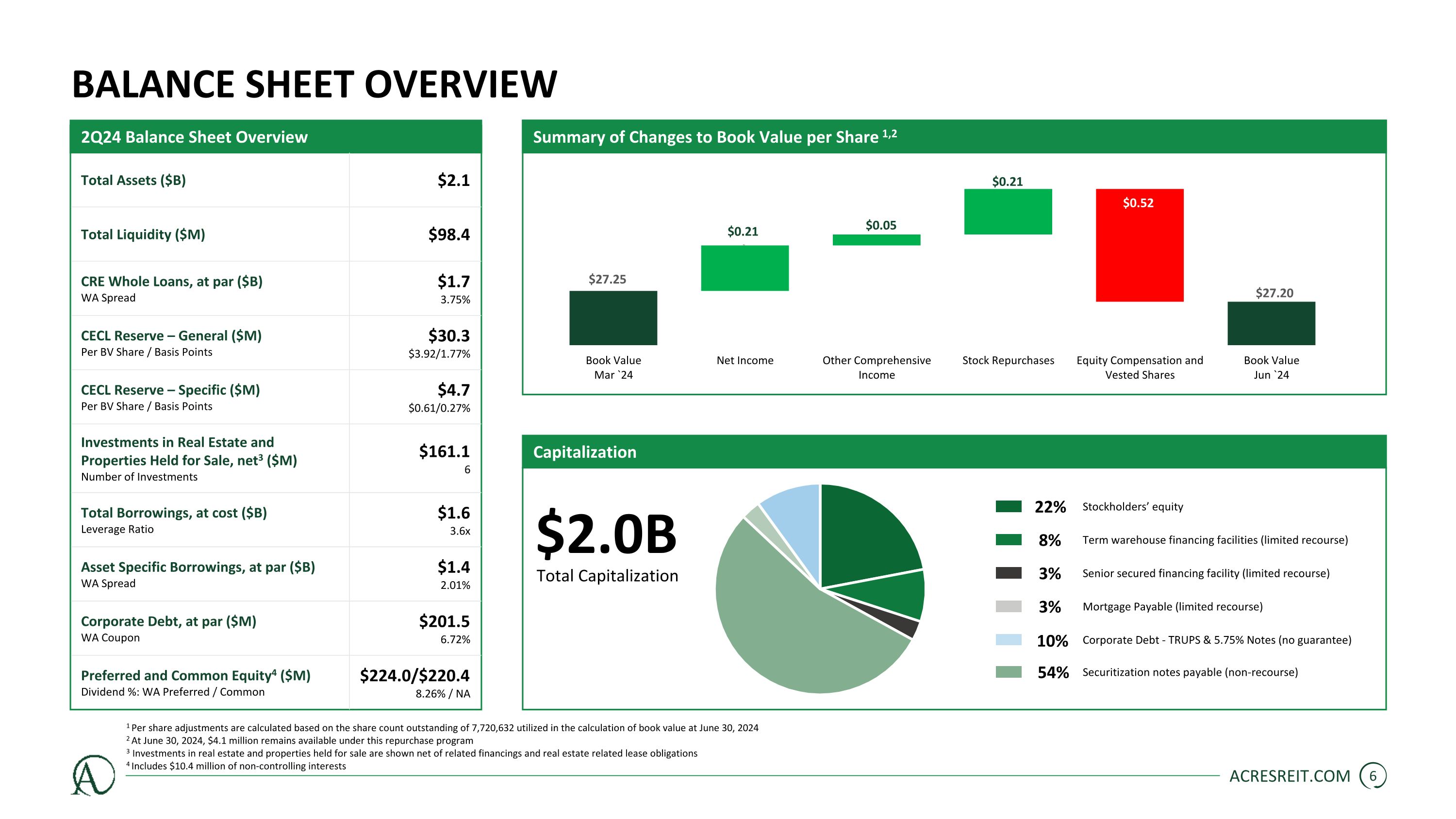Screen dimensions: 1456x819
Task: Click the Stockholders' equity dark green legend swatch
Action: click(1009, 506)
